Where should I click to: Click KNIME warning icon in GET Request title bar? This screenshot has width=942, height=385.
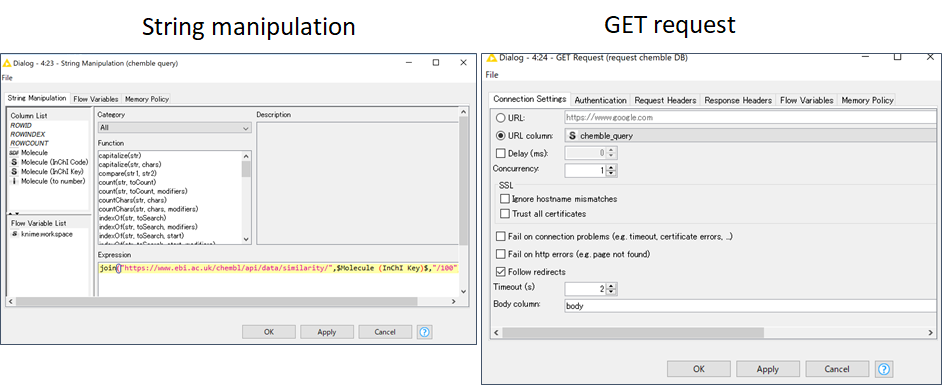point(491,58)
